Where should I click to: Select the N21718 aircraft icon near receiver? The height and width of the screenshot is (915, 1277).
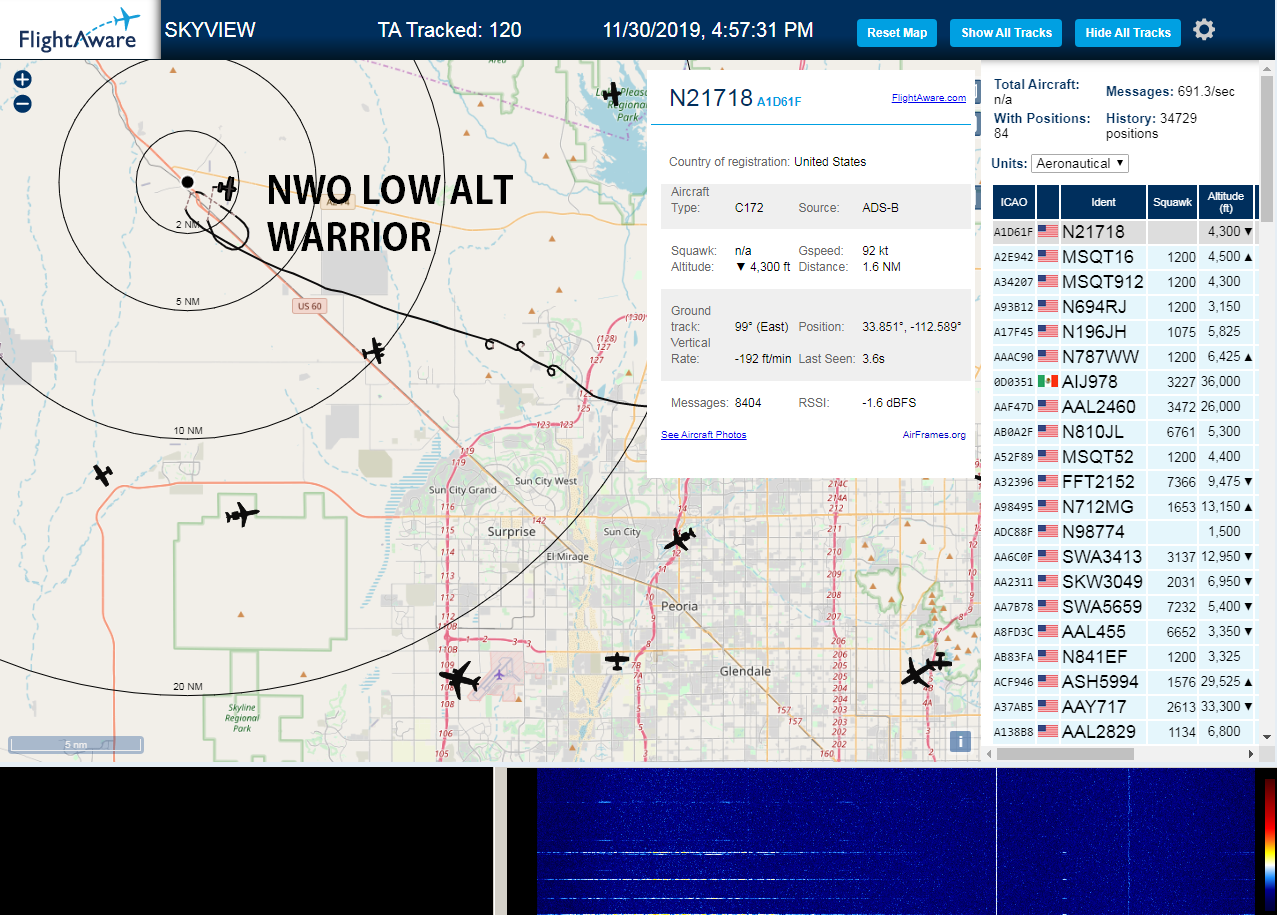click(x=228, y=187)
